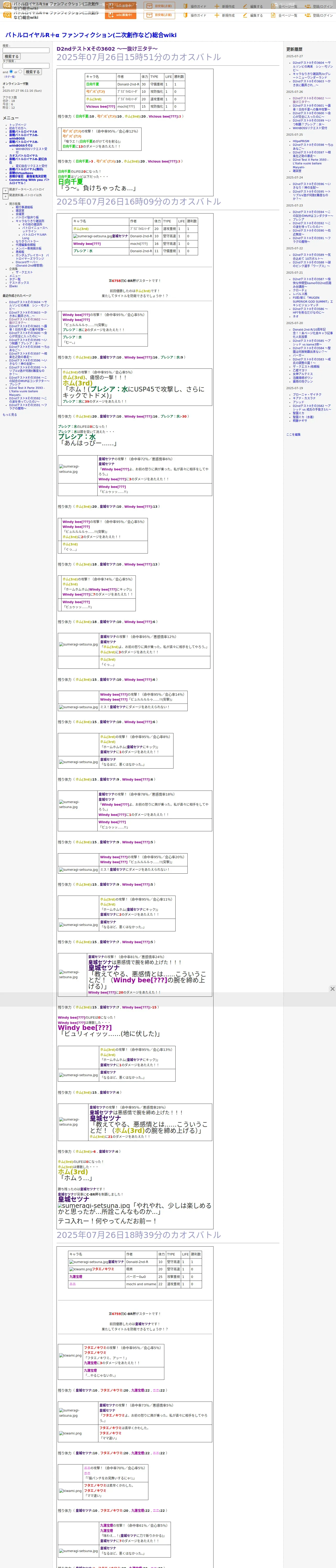
Task: Open メンバー専用掲示板 link
Action: [x=29, y=248]
